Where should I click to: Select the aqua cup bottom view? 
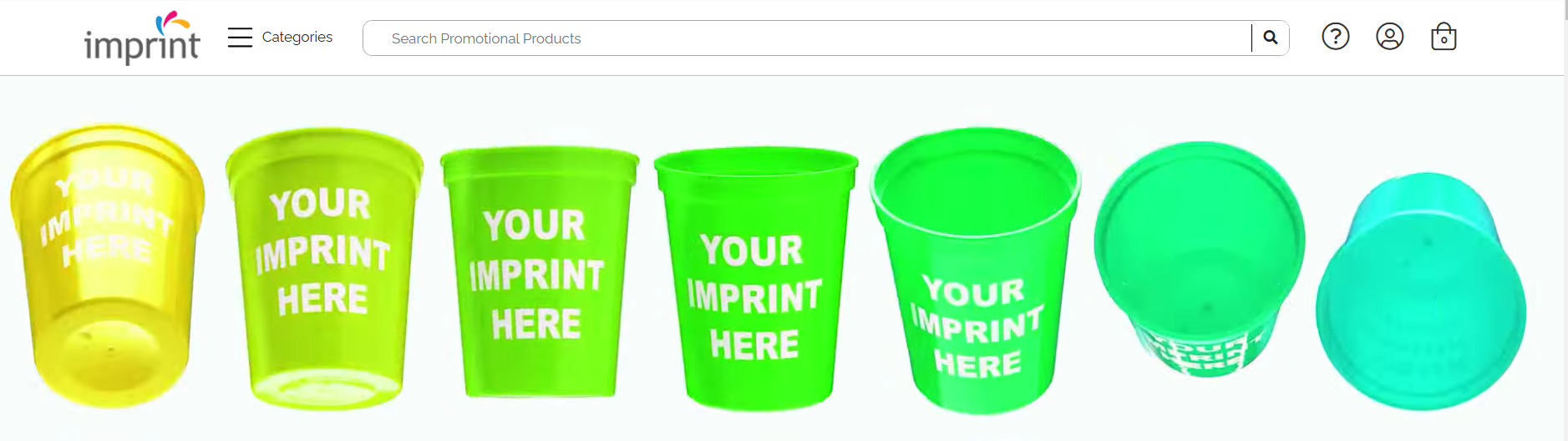1421,291
